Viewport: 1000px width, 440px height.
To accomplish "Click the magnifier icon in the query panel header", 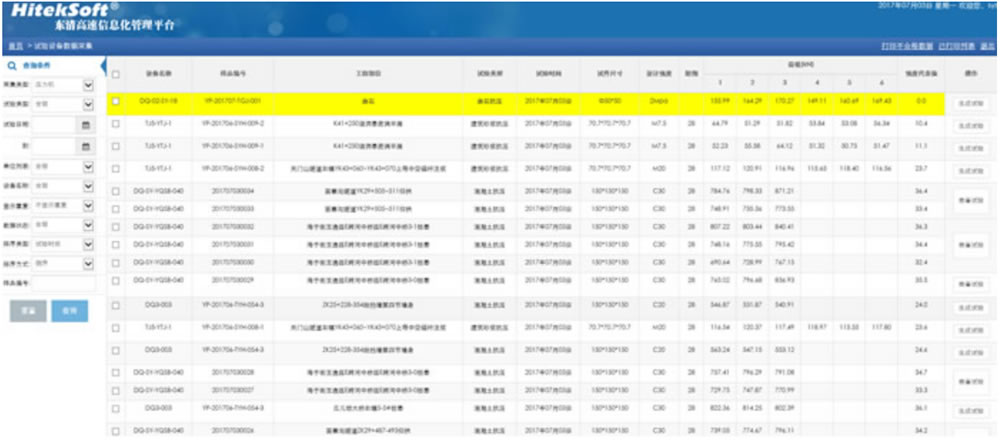I will point(11,65).
